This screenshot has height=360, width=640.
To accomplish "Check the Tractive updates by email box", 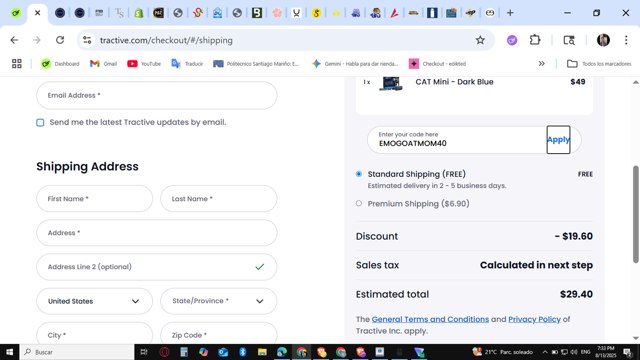I will tap(40, 122).
